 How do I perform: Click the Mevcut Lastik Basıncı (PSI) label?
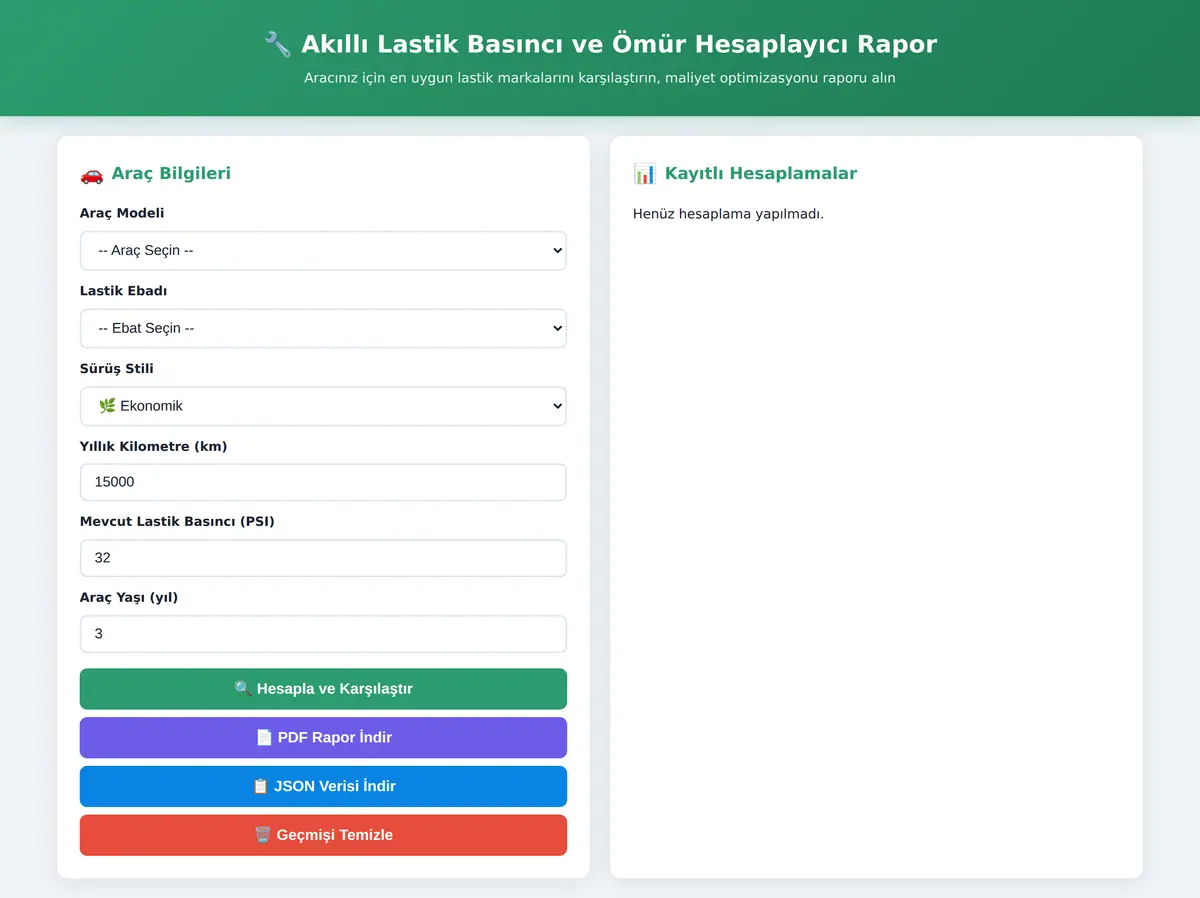tap(177, 522)
